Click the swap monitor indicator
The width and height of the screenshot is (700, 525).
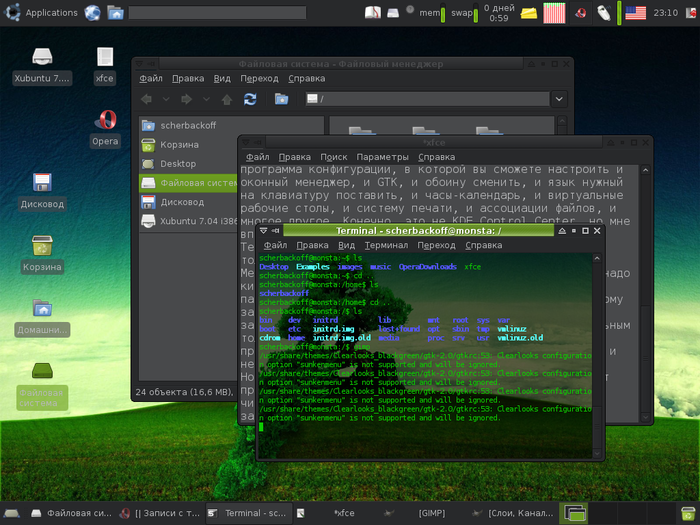(x=464, y=13)
